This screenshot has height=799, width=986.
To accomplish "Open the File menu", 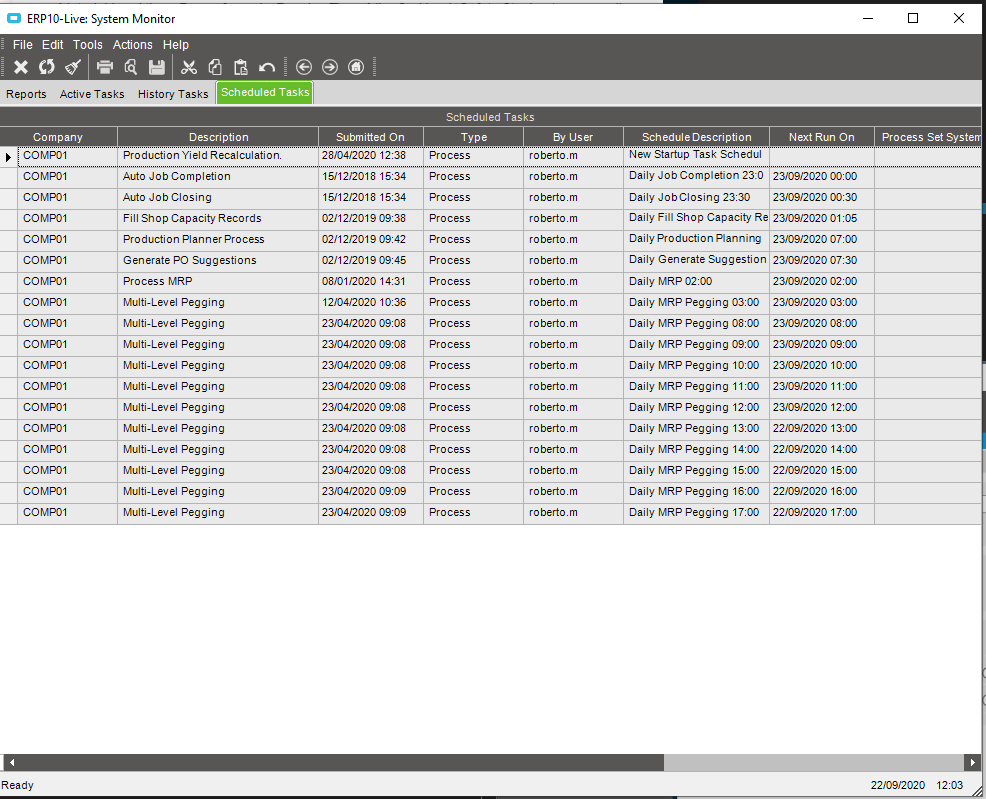I will [23, 45].
